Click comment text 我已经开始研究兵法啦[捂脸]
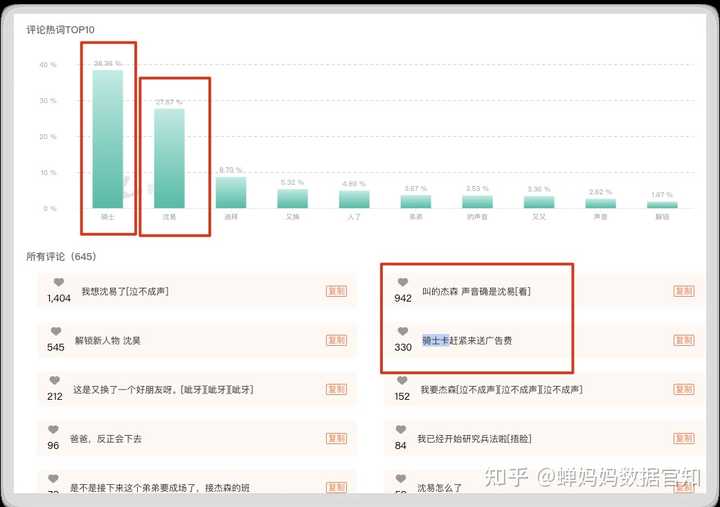The height and width of the screenshot is (507, 720). coord(474,439)
